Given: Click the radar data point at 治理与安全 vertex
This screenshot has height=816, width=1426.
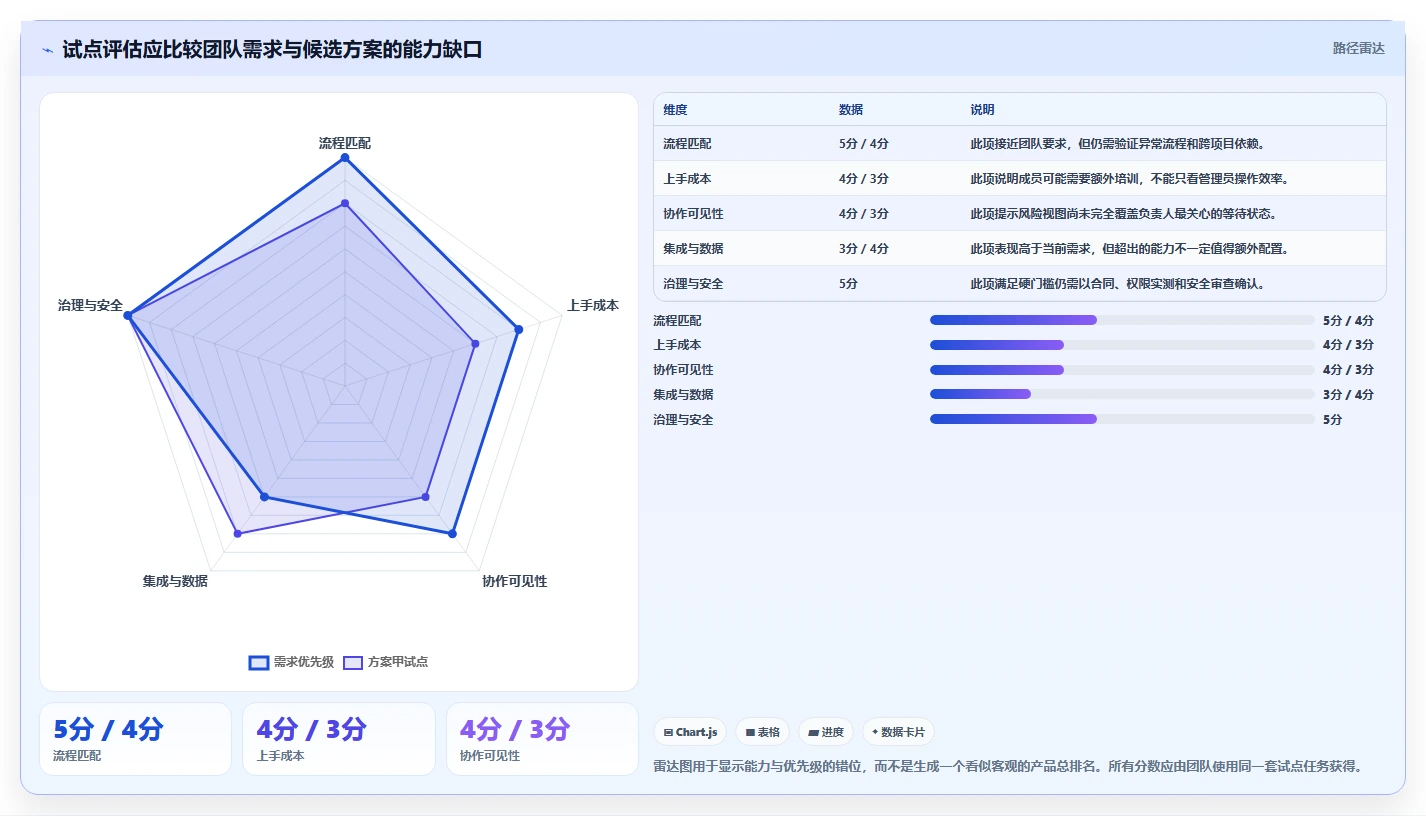Looking at the screenshot, I should (128, 315).
